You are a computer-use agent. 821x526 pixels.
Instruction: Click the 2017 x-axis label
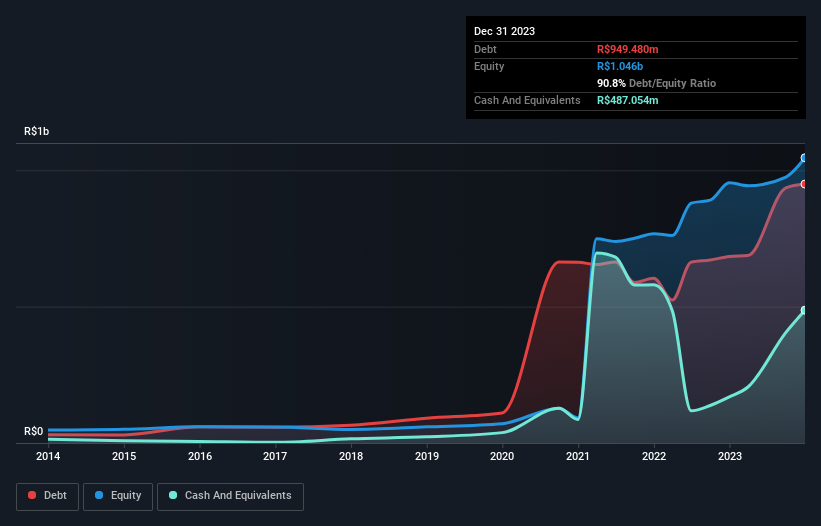[x=275, y=456]
